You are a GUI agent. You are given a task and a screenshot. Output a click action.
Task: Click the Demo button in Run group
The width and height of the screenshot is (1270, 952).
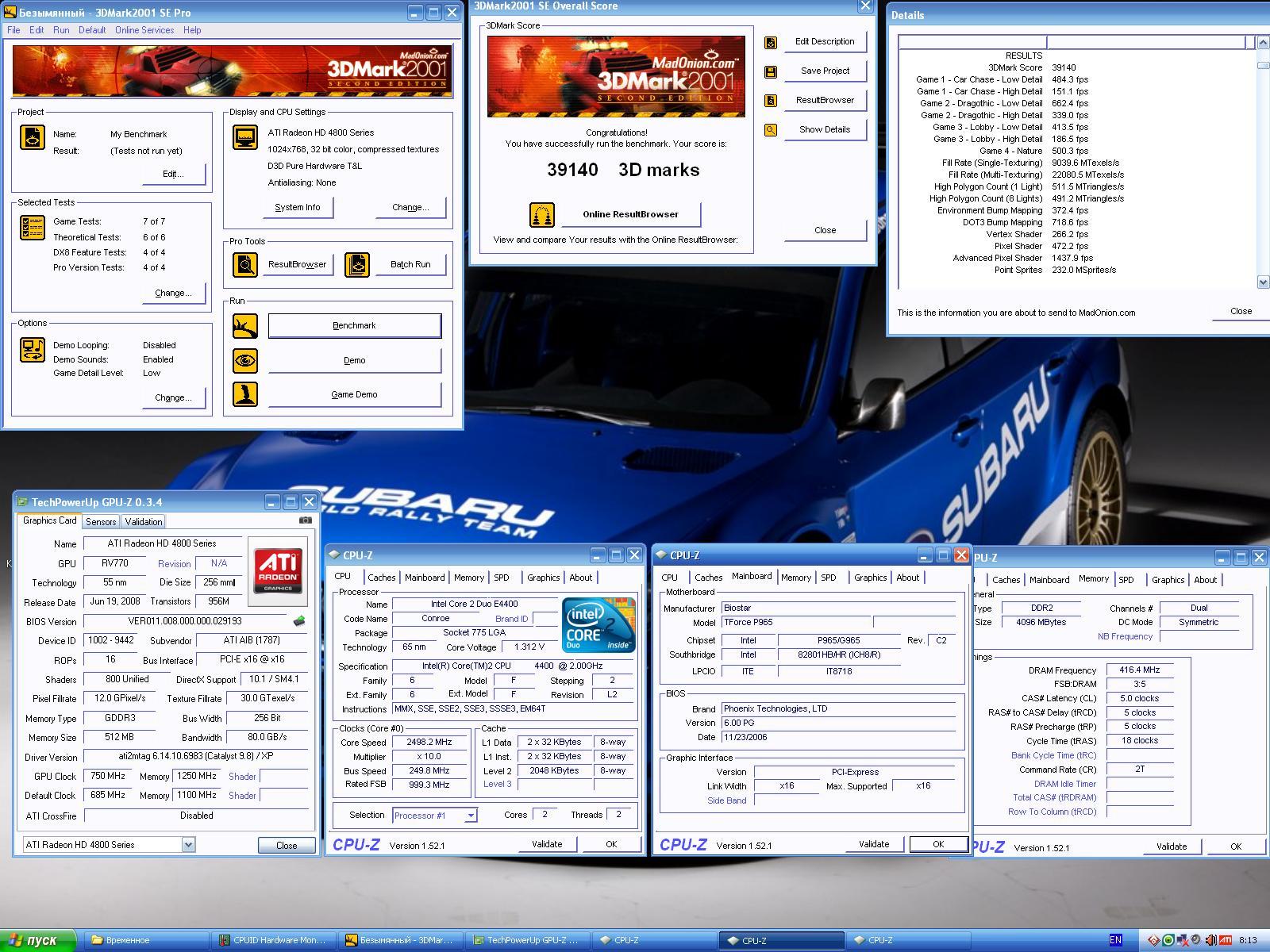[354, 360]
